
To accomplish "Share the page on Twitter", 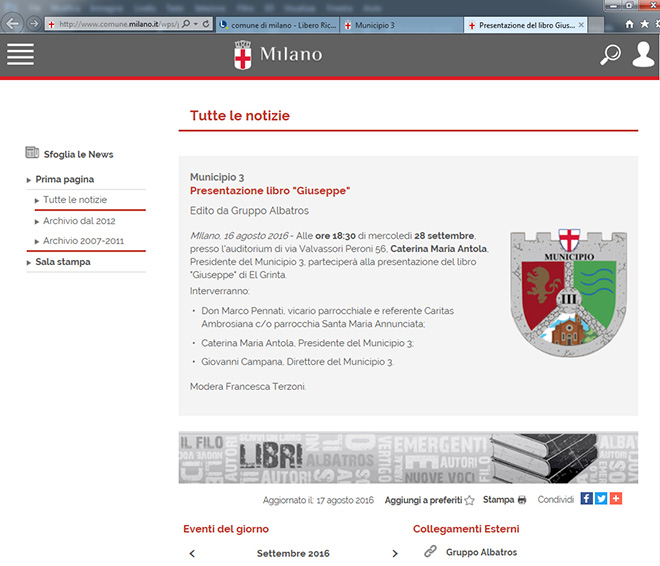I will (601, 499).
